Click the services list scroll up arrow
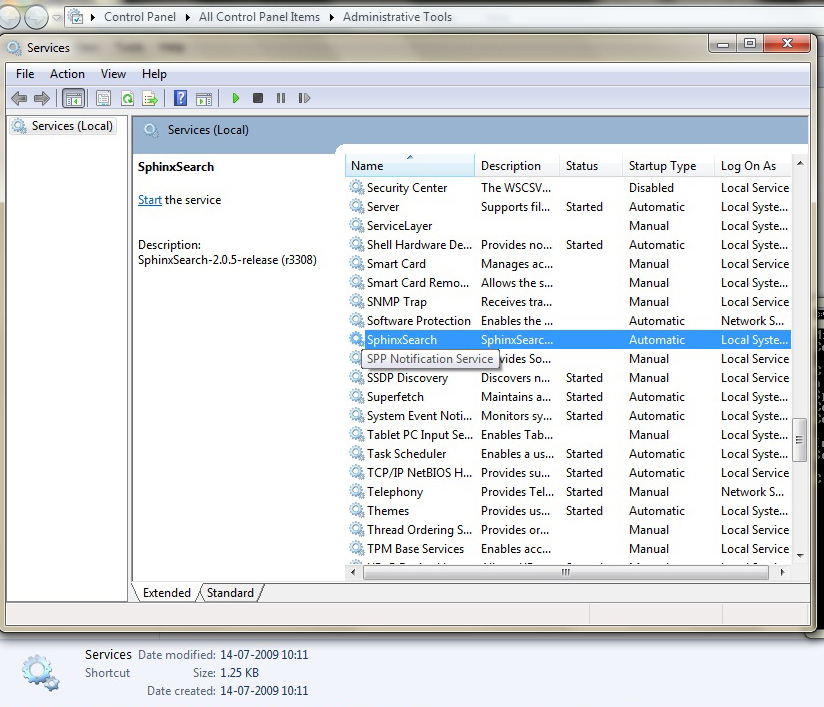The width and height of the screenshot is (824, 707). click(x=799, y=163)
